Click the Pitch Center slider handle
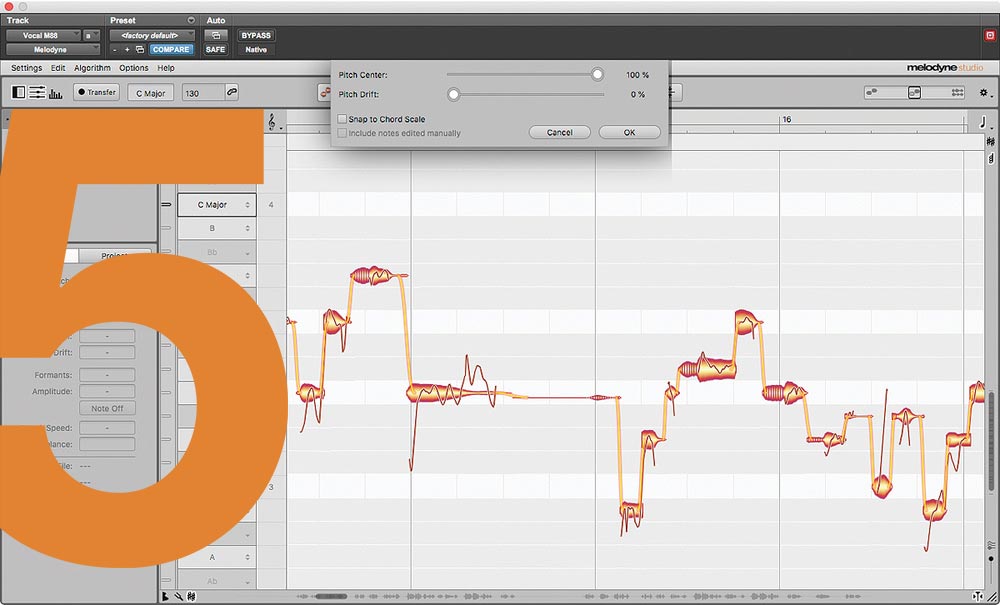The height and width of the screenshot is (605, 1000). pyautogui.click(x=598, y=73)
